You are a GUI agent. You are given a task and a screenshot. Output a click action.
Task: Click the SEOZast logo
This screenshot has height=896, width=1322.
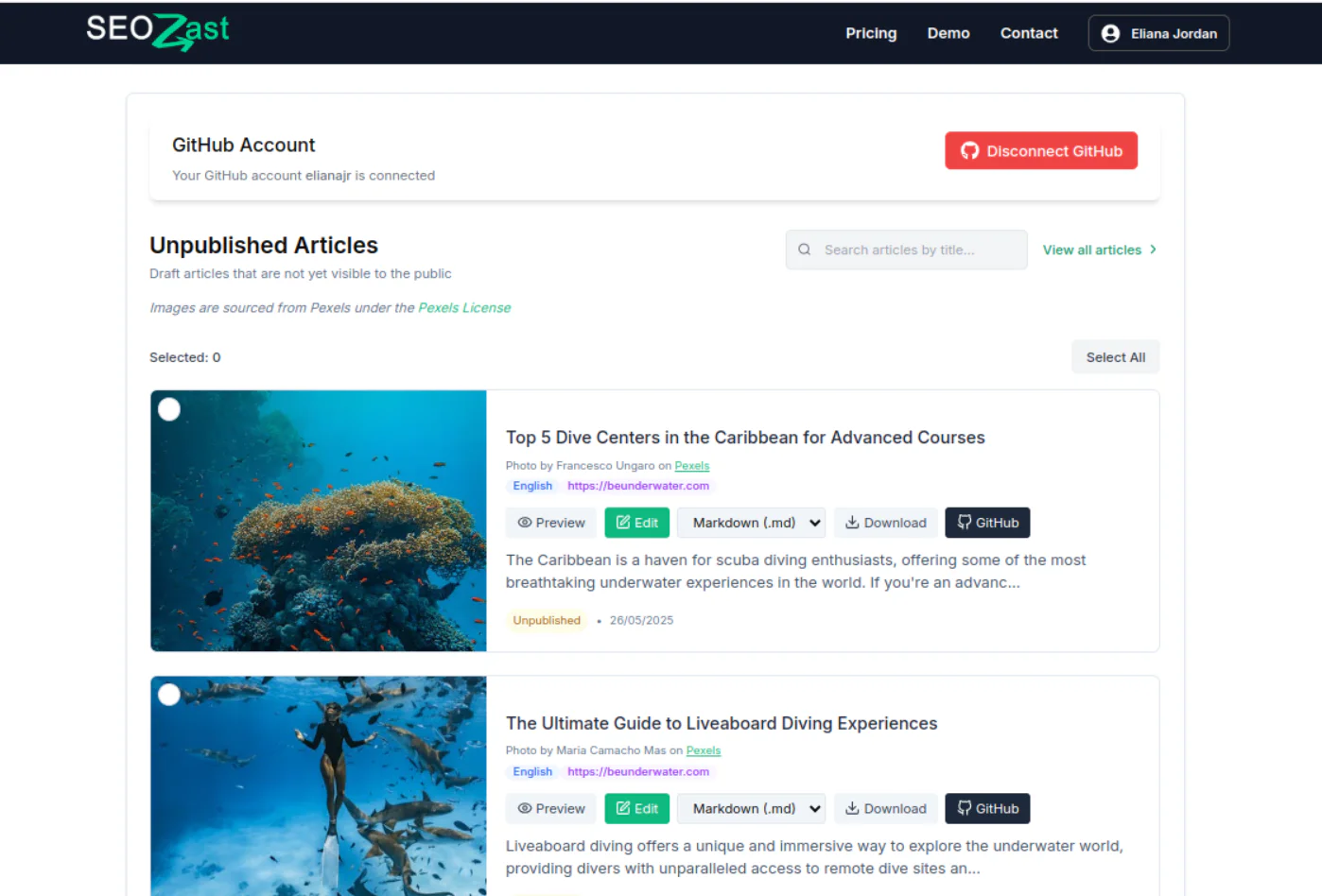tap(157, 31)
